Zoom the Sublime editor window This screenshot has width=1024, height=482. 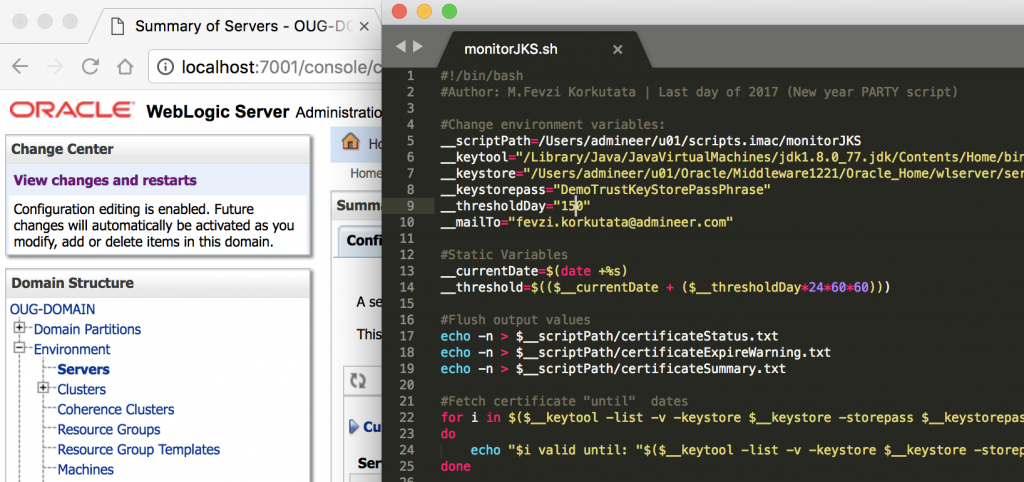click(449, 11)
